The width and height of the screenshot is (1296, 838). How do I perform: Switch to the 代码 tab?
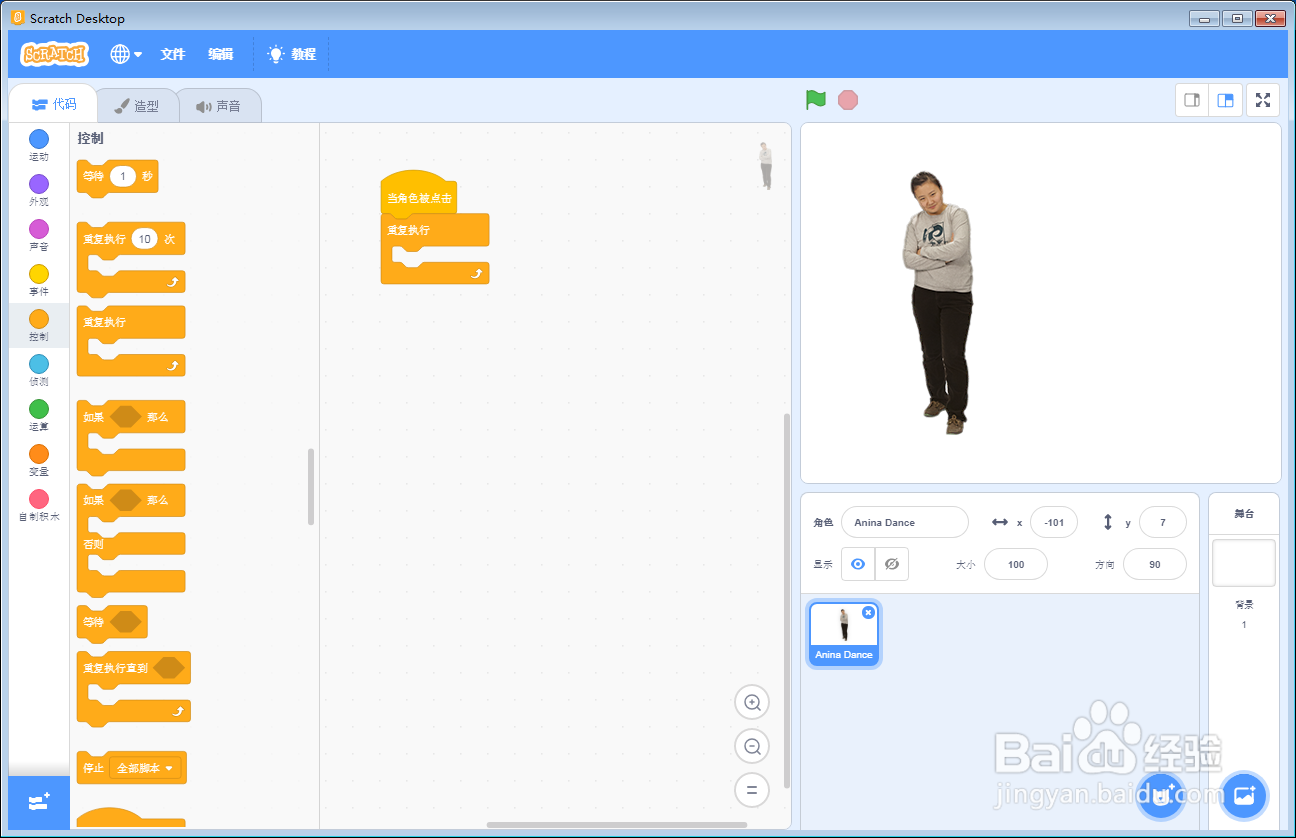tap(54, 104)
